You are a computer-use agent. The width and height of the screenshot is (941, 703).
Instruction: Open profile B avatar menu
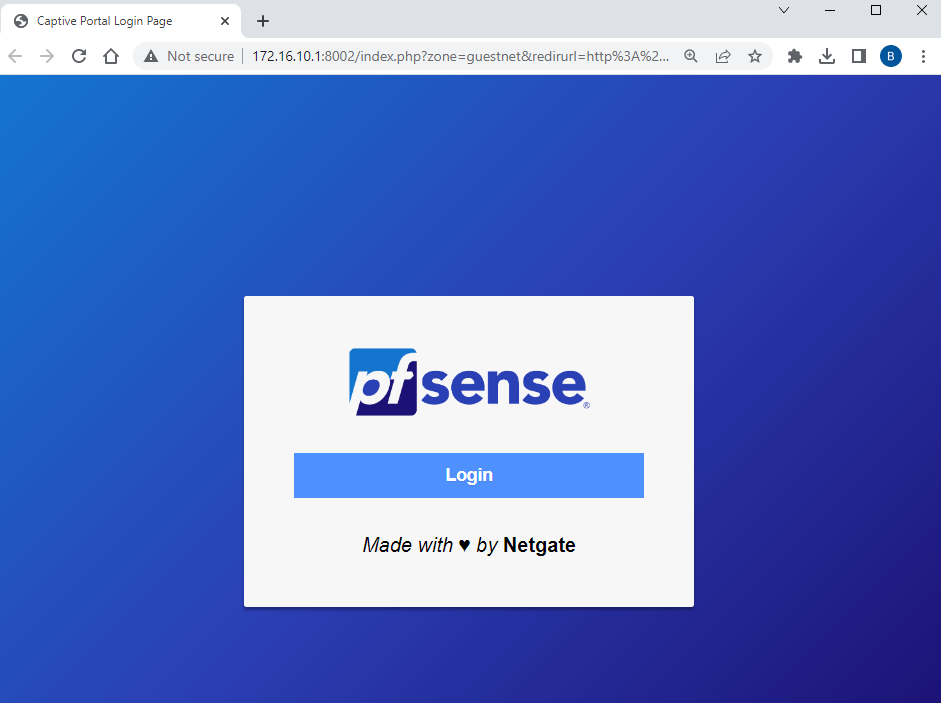tap(891, 56)
